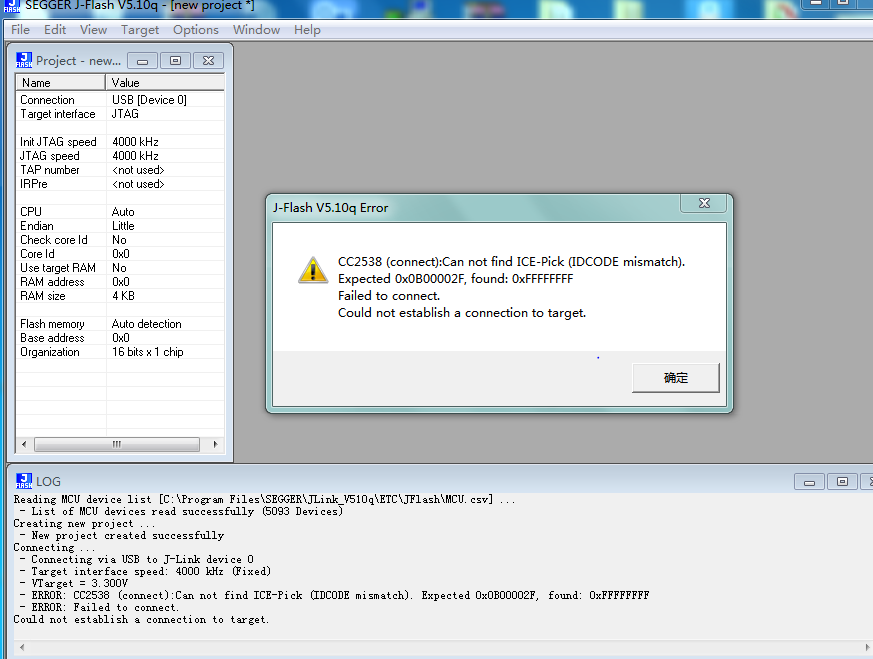
Task: Select the Connection row
Action: click(x=120, y=100)
